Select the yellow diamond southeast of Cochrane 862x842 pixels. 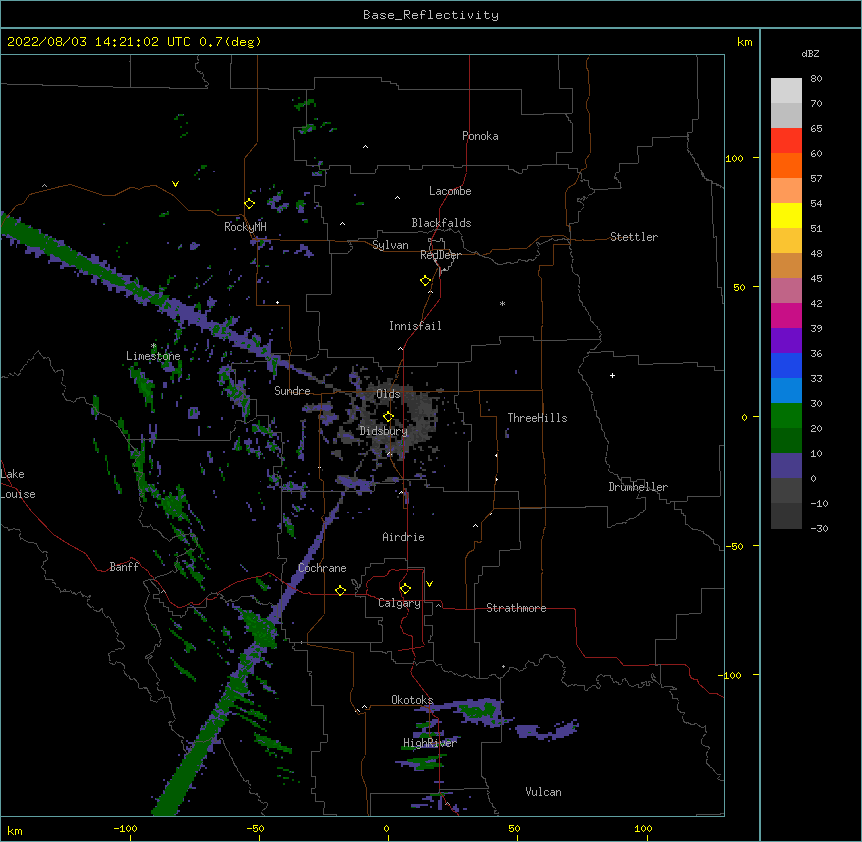click(x=340, y=590)
